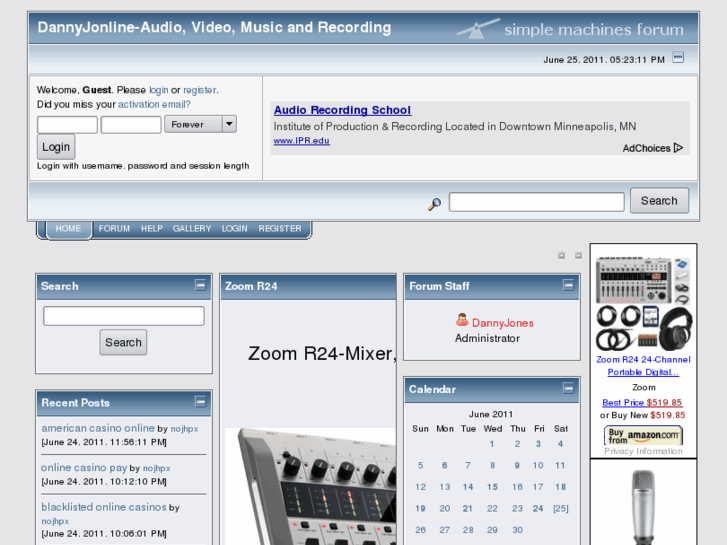Select June 30 in the calendar
This screenshot has height=545, width=727.
[517, 530]
